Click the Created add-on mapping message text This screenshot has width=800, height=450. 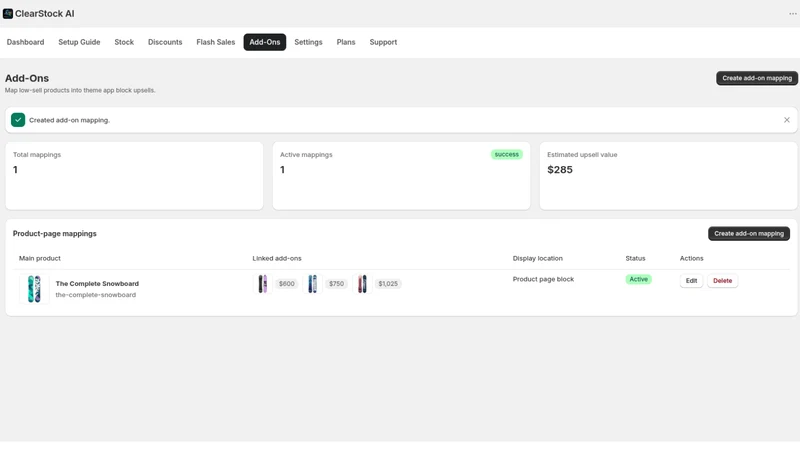click(69, 120)
